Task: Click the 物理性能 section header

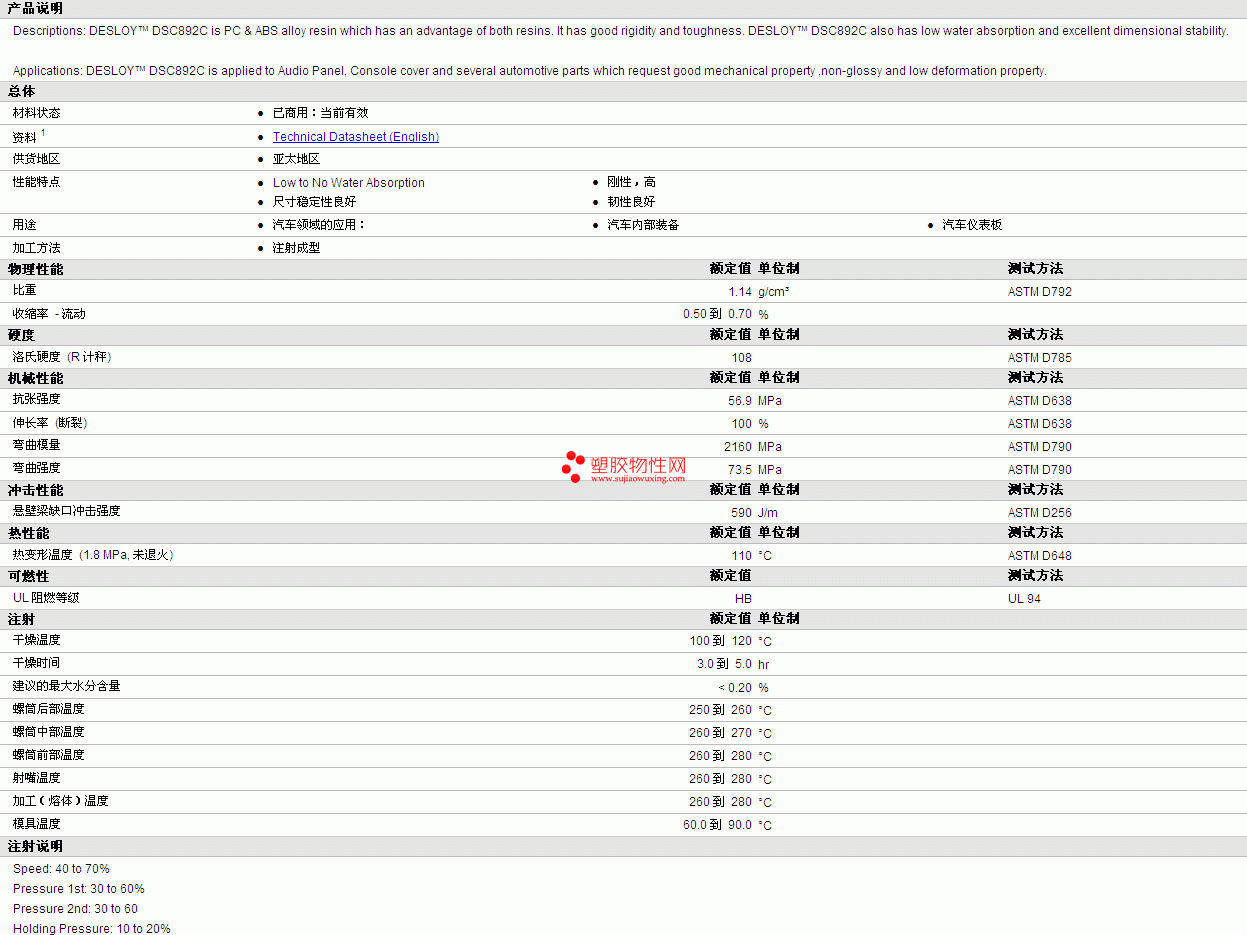Action: (35, 269)
